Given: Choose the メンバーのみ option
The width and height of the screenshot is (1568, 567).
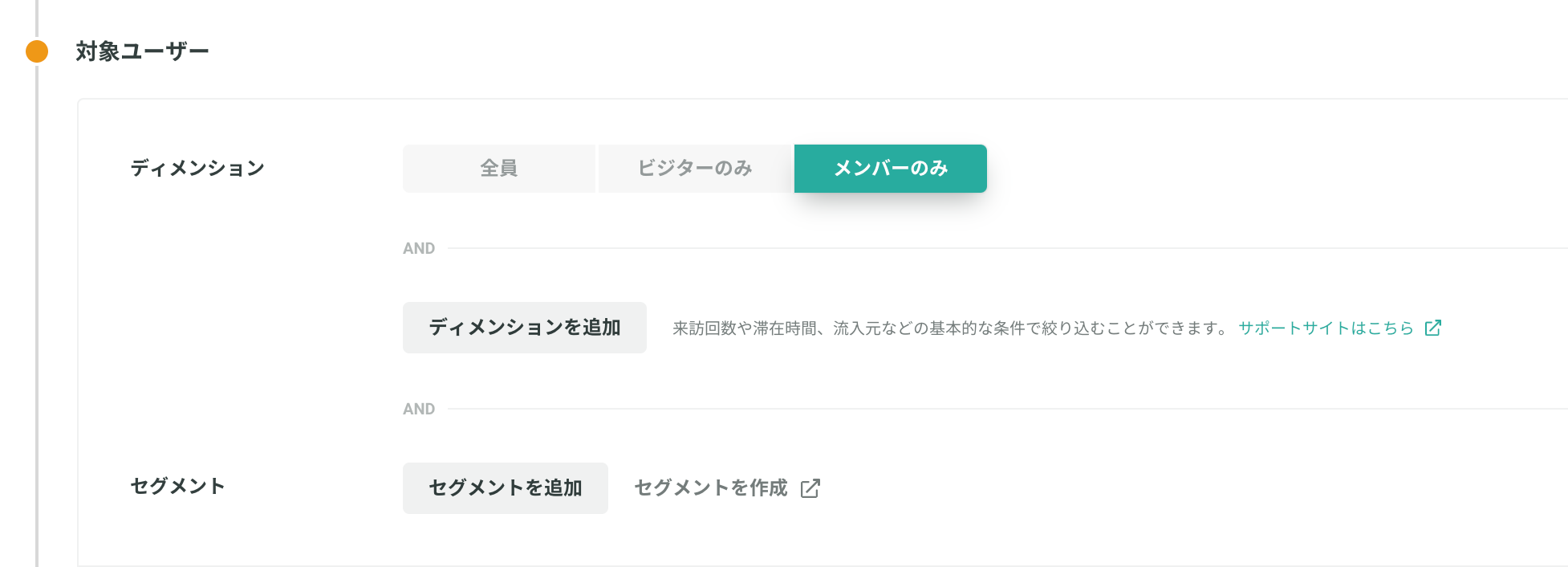Looking at the screenshot, I should (x=891, y=169).
